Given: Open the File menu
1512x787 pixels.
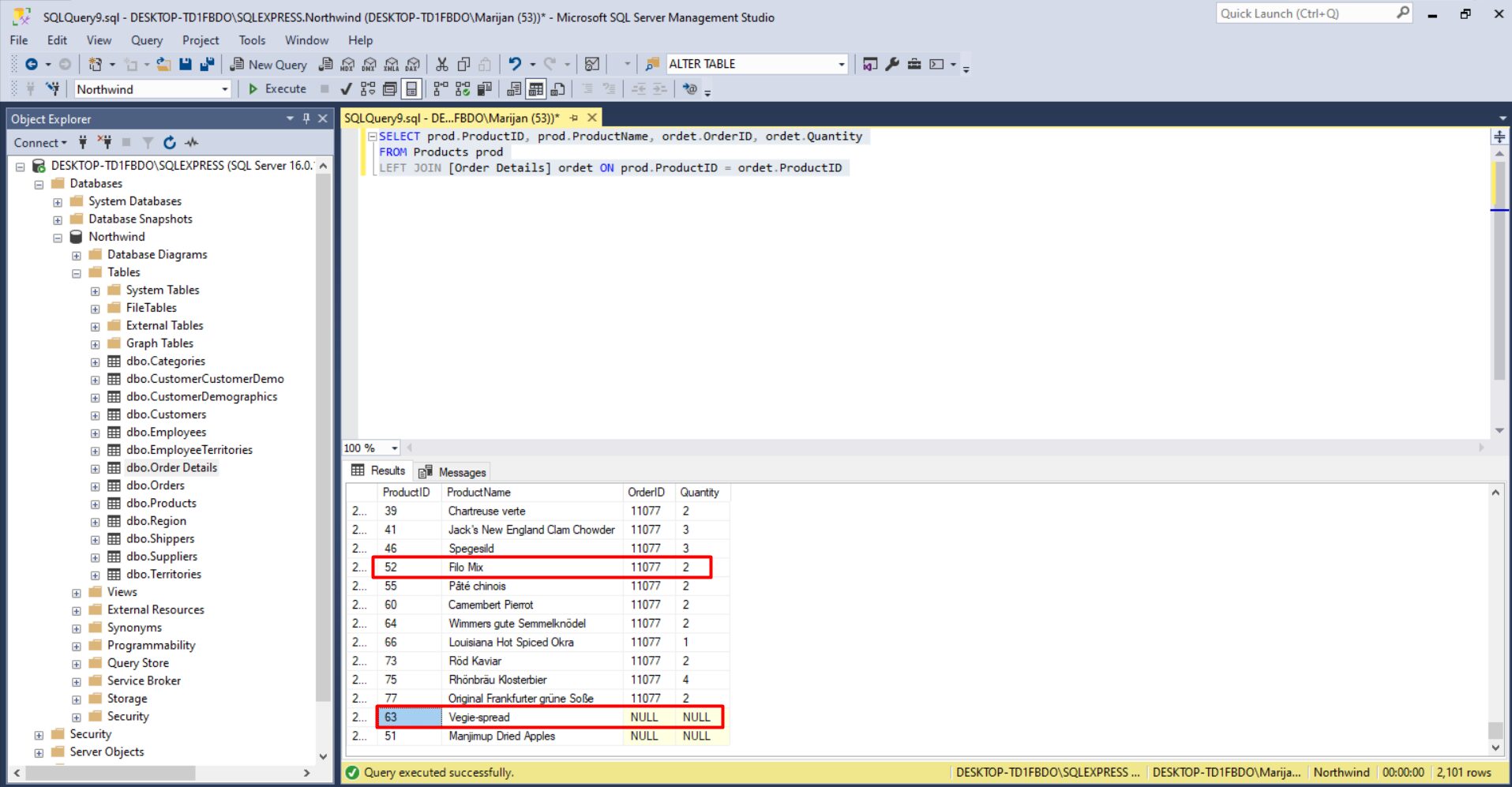Looking at the screenshot, I should pyautogui.click(x=19, y=40).
